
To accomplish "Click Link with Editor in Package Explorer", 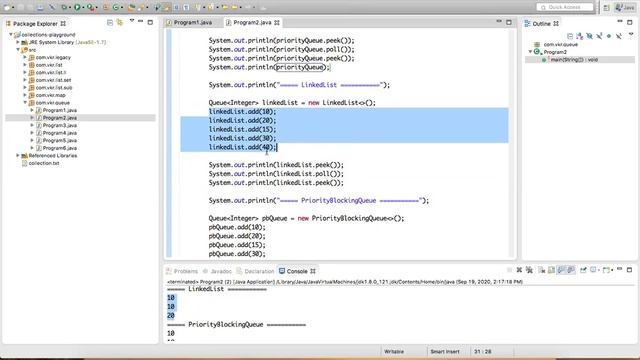I will coord(119,23).
